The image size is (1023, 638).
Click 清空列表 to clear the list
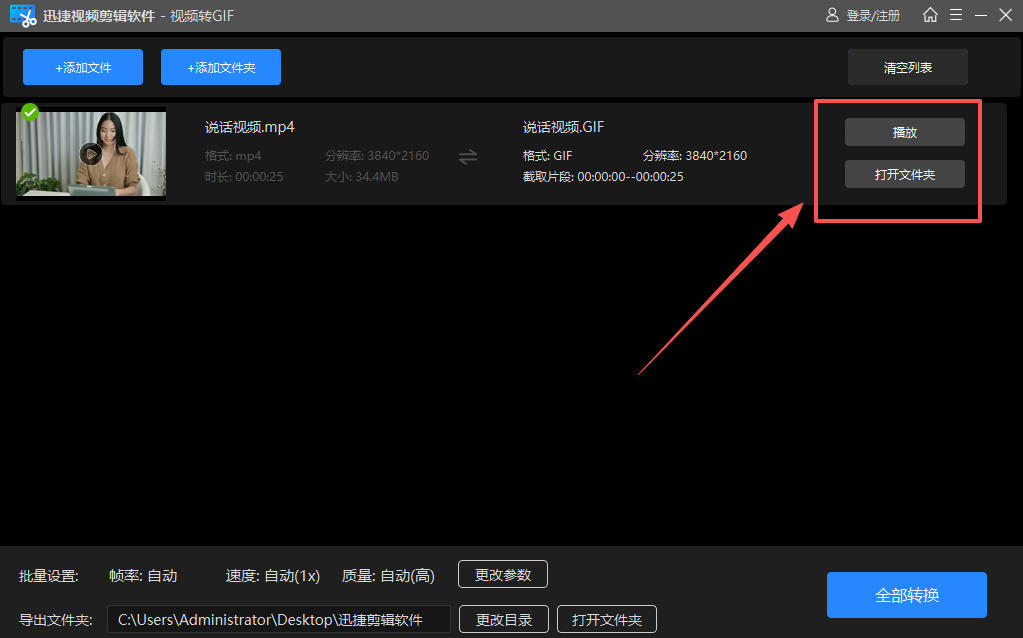906,66
